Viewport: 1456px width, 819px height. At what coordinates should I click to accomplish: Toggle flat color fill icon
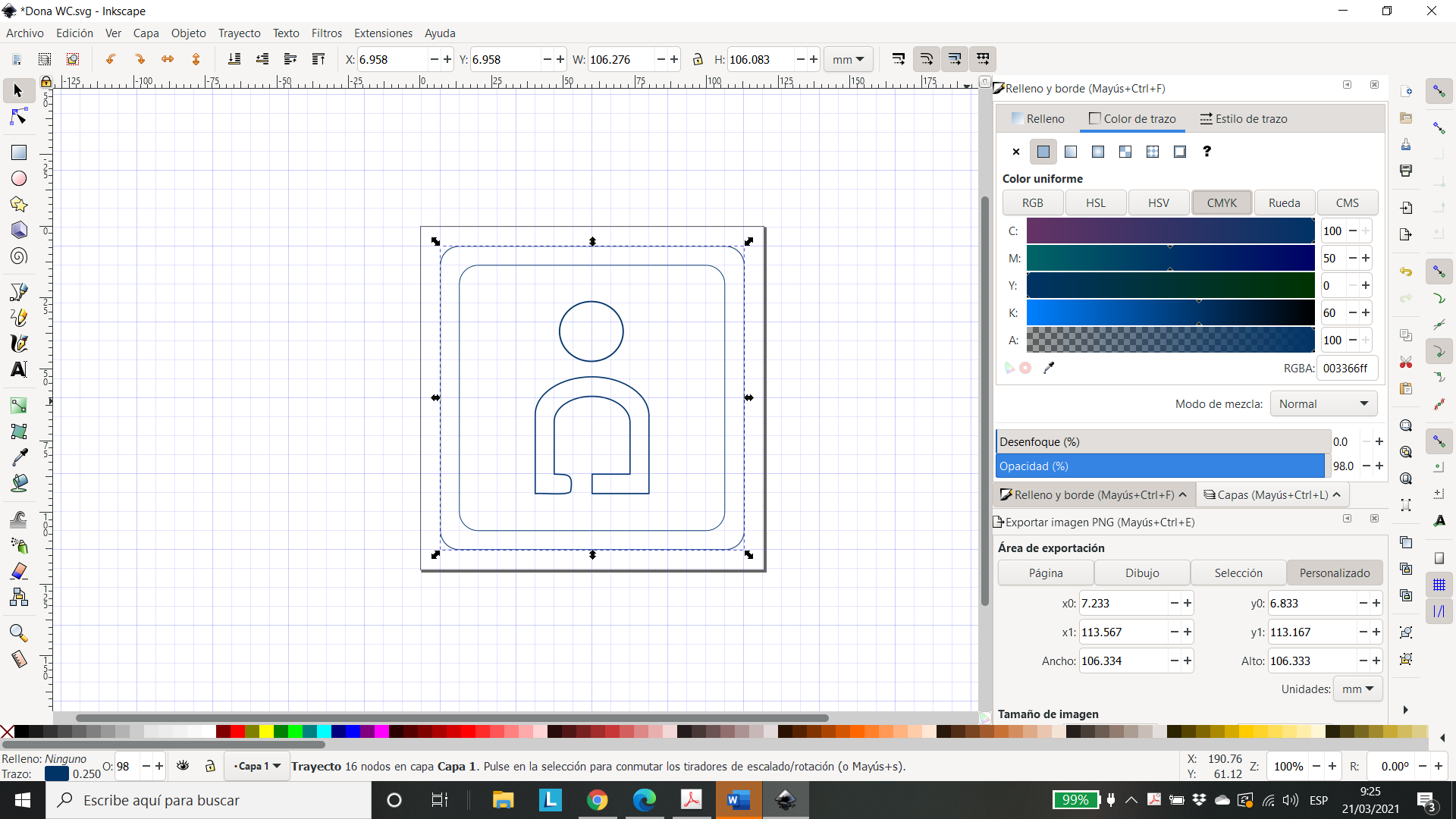pos(1043,151)
